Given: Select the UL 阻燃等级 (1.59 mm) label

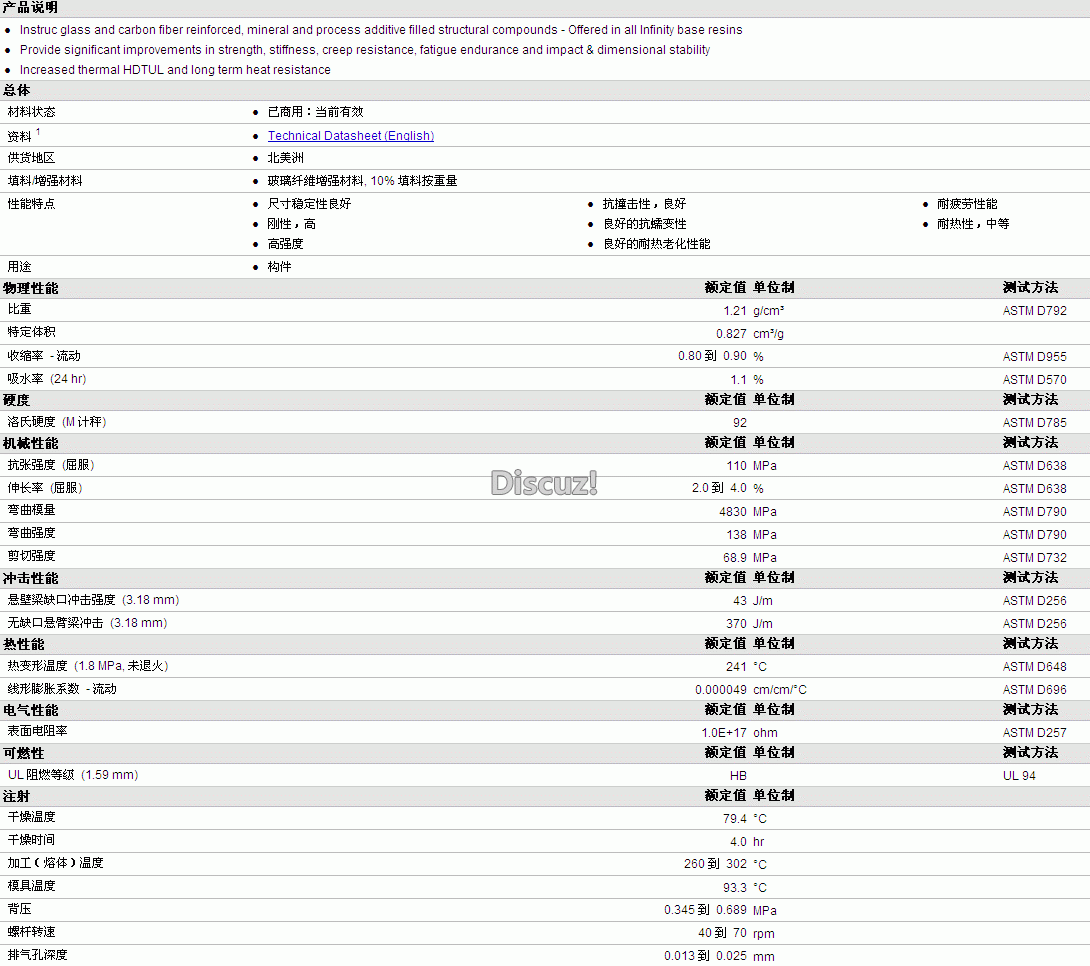Looking at the screenshot, I should (73, 775).
